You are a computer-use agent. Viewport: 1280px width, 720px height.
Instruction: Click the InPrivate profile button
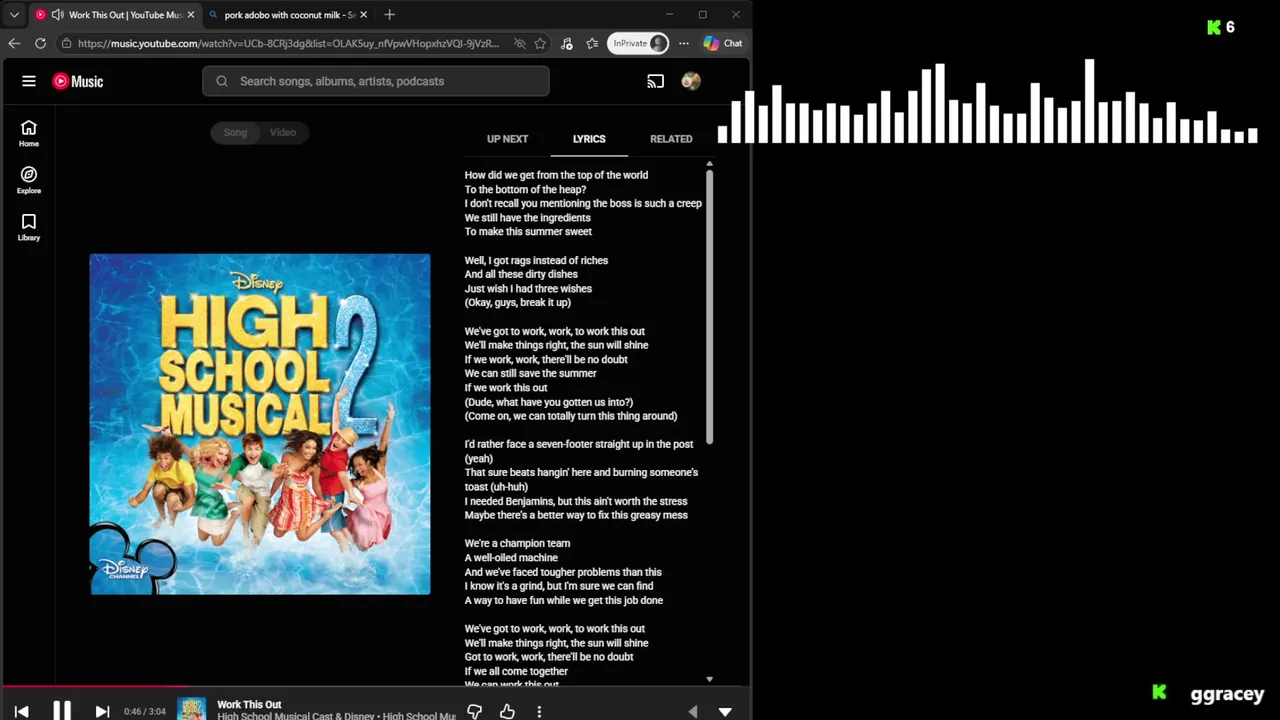(x=639, y=43)
